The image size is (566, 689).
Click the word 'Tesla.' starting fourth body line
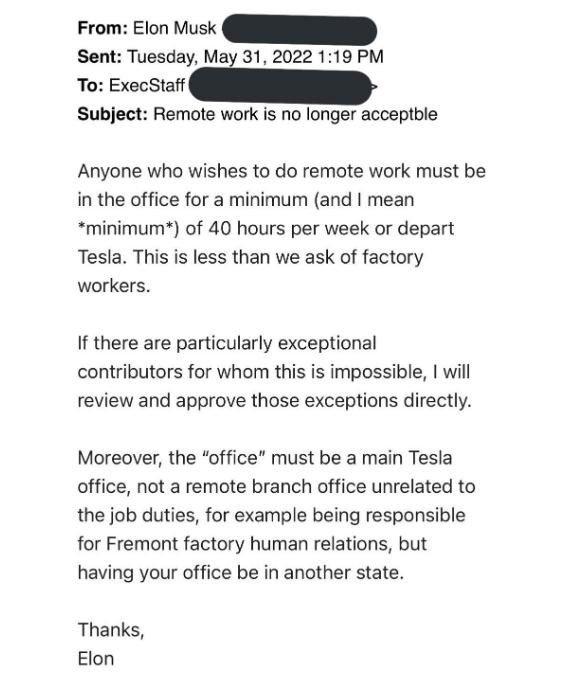[102, 257]
